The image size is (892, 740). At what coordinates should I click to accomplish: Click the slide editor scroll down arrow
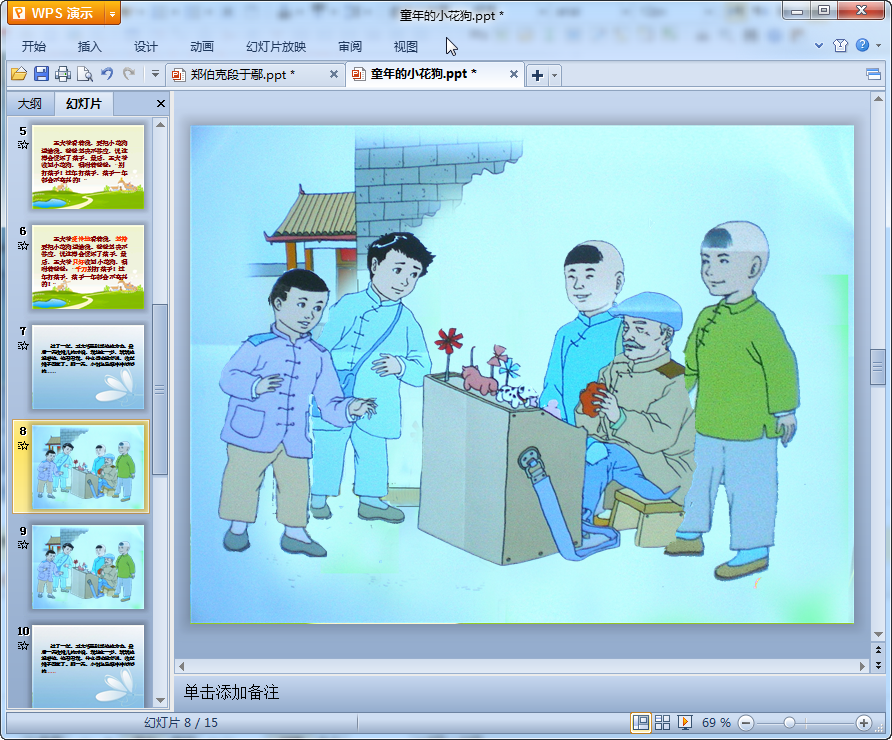878,634
